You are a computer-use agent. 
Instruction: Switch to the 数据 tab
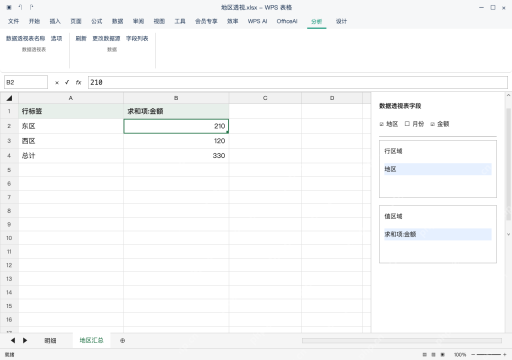(x=117, y=21)
